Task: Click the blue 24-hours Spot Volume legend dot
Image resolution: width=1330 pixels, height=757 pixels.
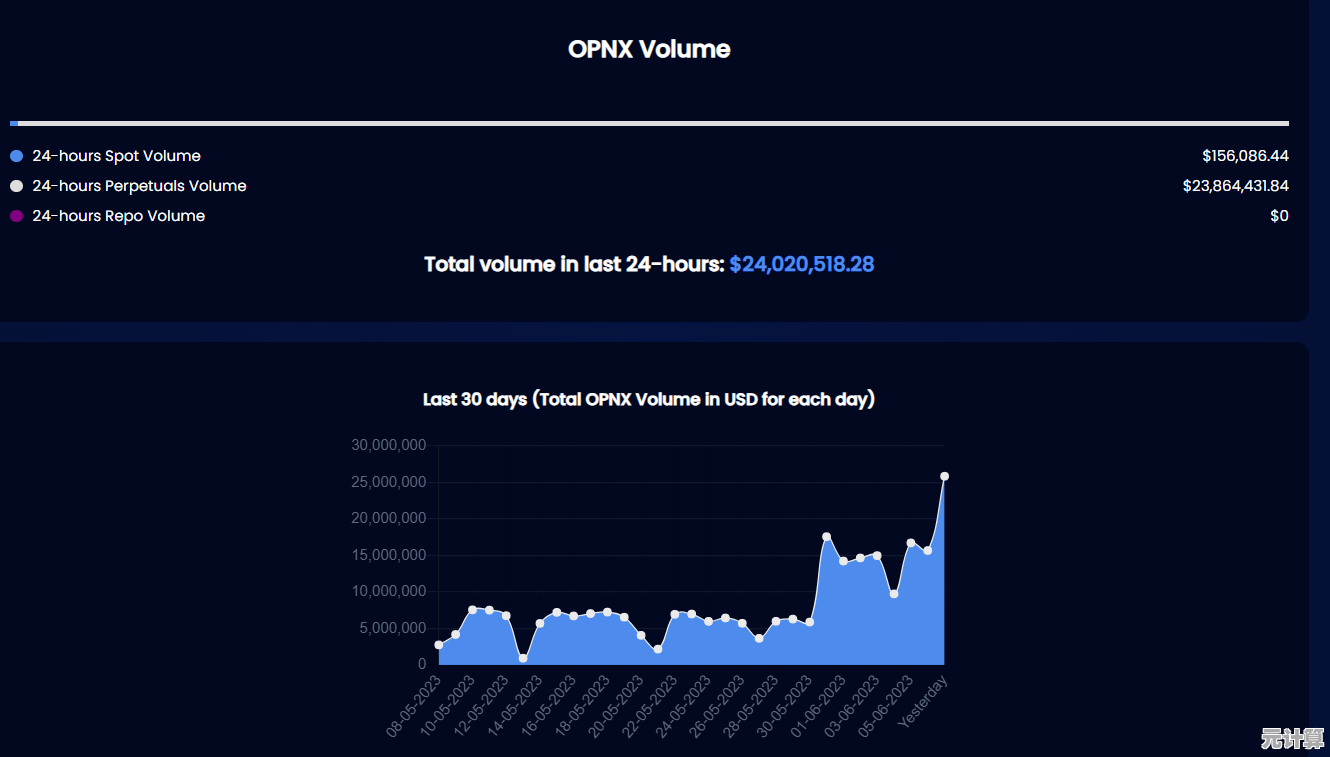Action: pos(16,156)
